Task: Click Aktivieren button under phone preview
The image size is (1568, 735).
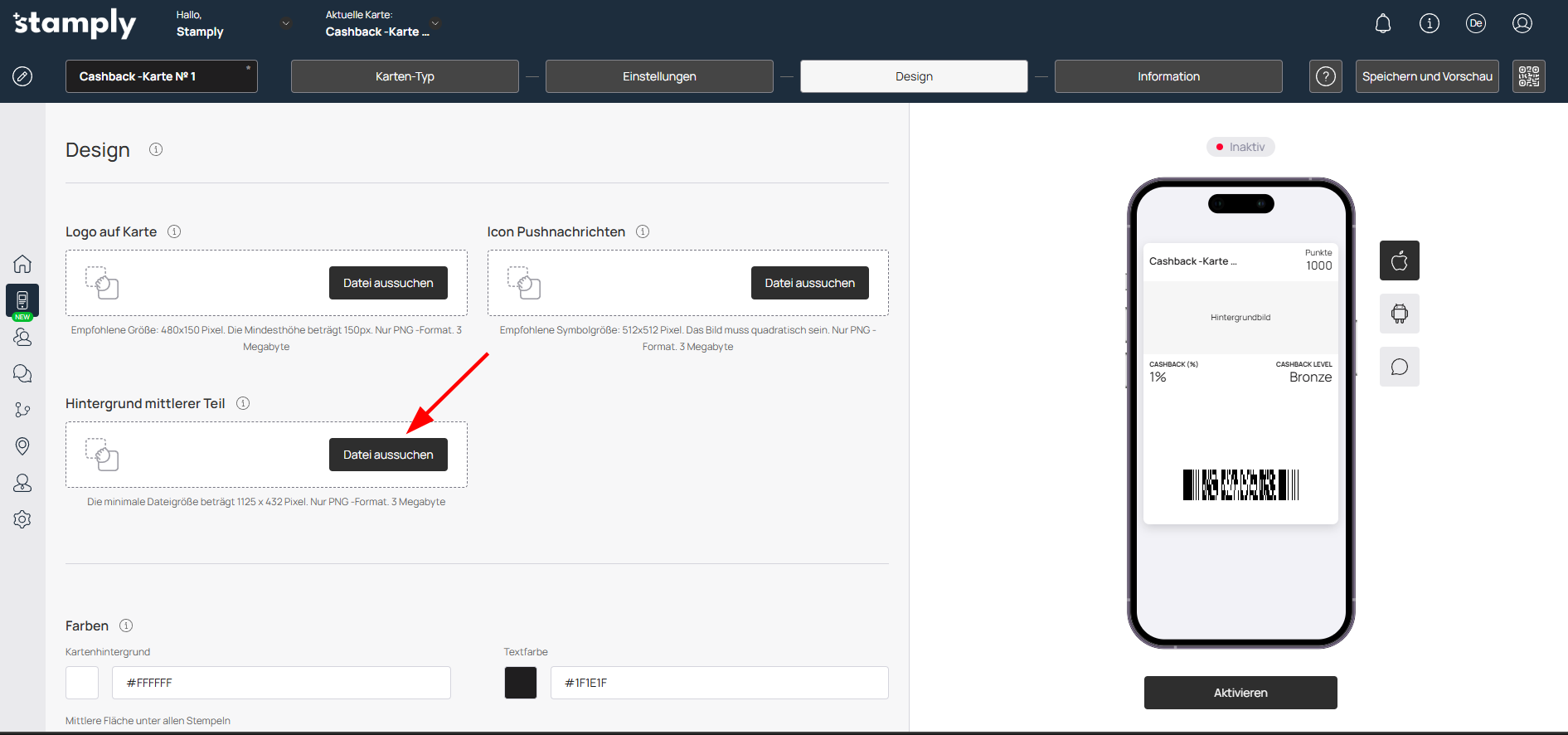Action: click(x=1240, y=693)
